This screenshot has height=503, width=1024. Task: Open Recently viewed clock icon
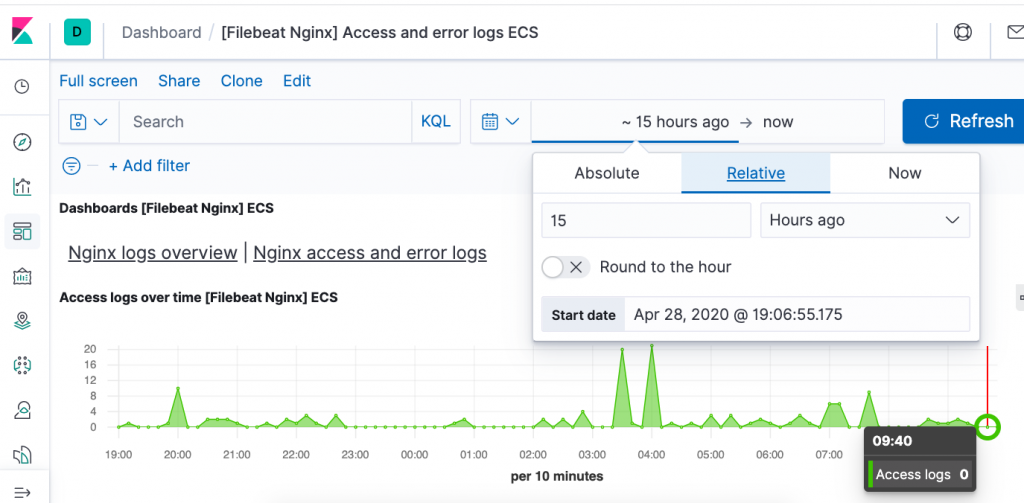(x=22, y=87)
